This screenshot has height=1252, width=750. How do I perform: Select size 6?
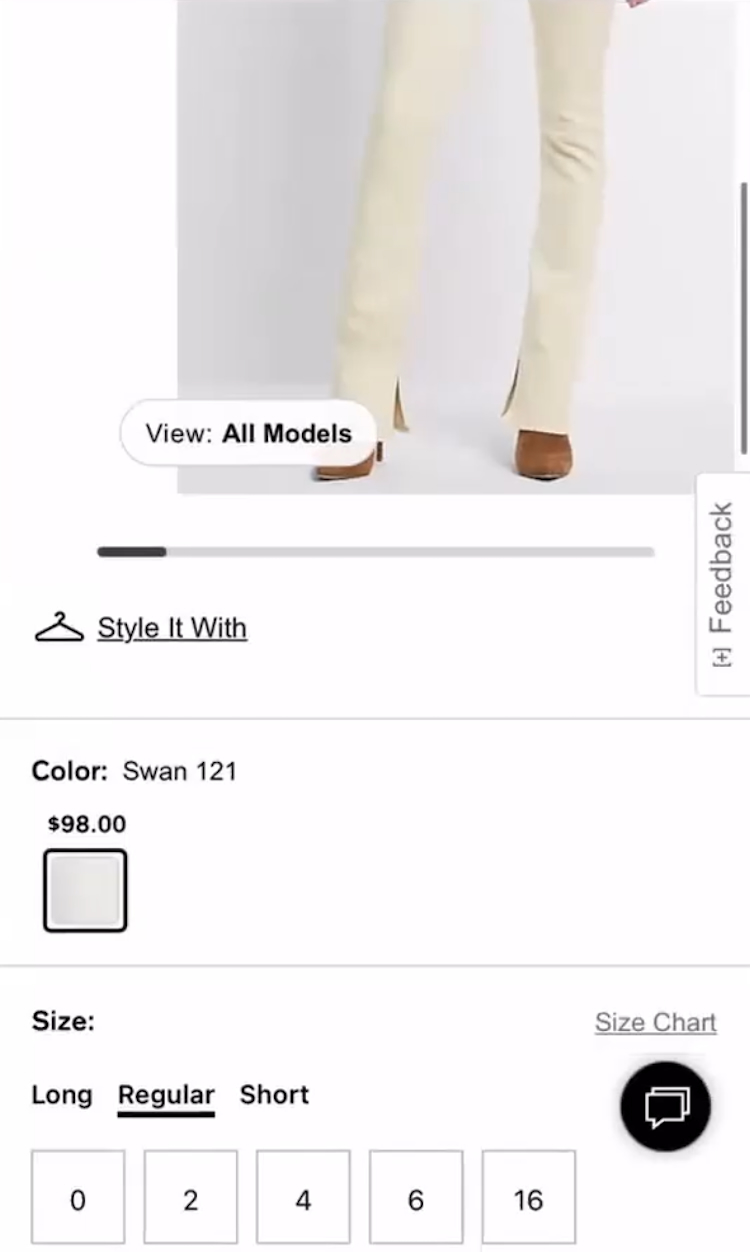416,1197
